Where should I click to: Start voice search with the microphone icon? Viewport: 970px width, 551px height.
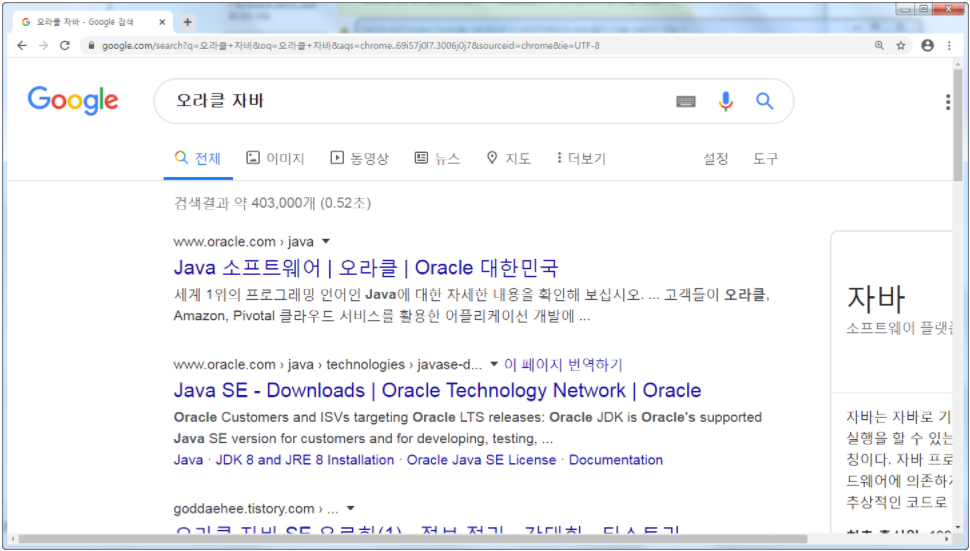coord(726,101)
